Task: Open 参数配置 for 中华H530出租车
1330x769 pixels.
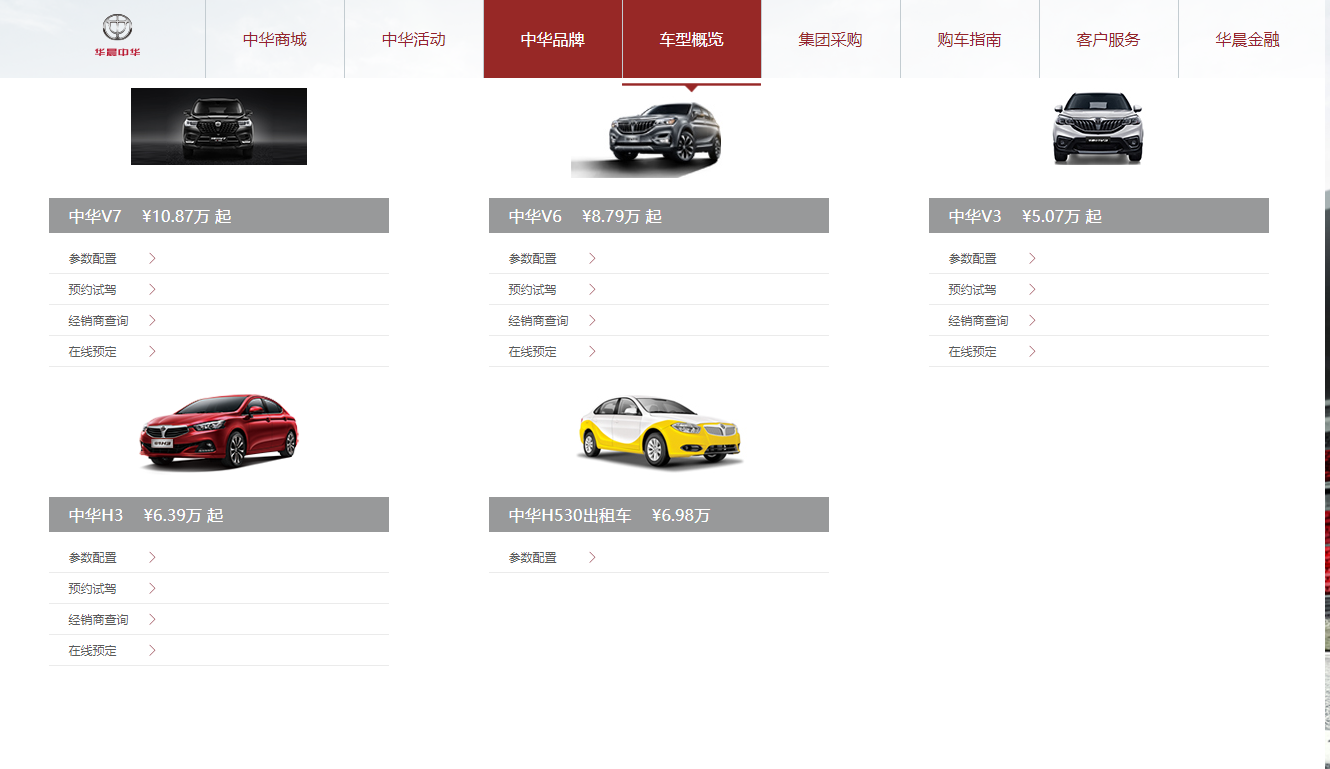Action: 533,558
